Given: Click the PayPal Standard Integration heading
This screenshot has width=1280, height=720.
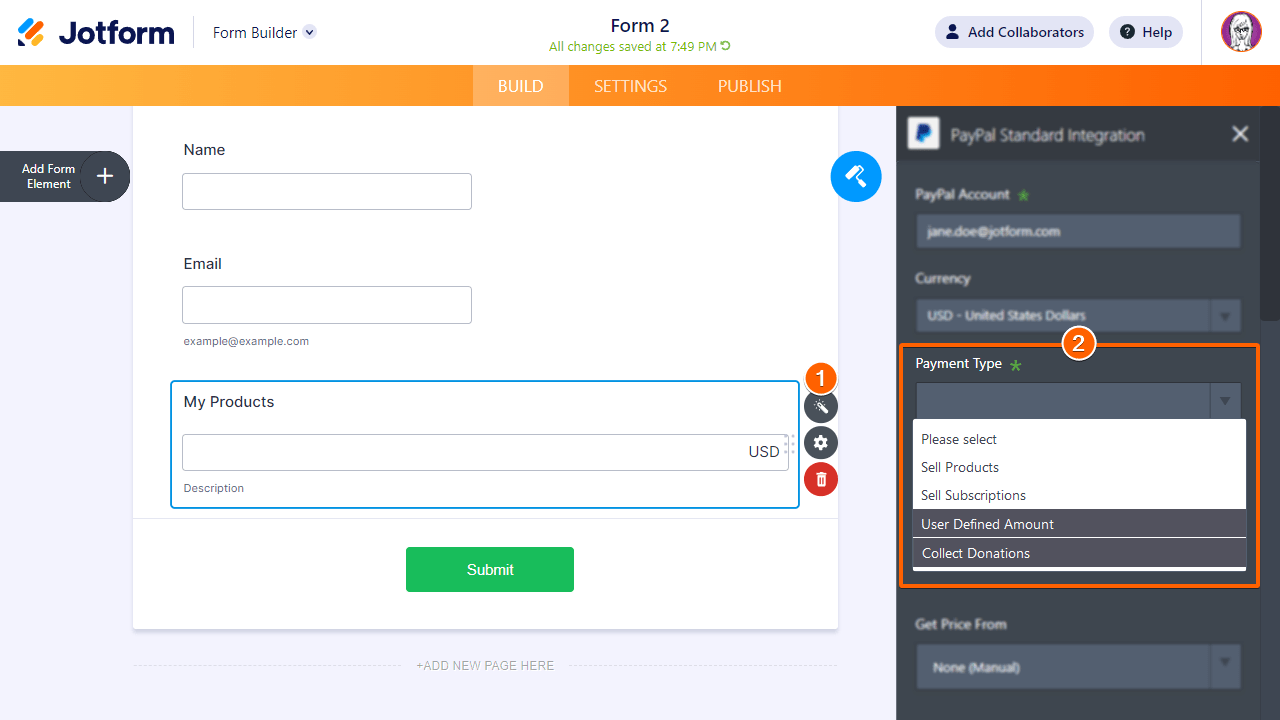Looking at the screenshot, I should 1047,135.
